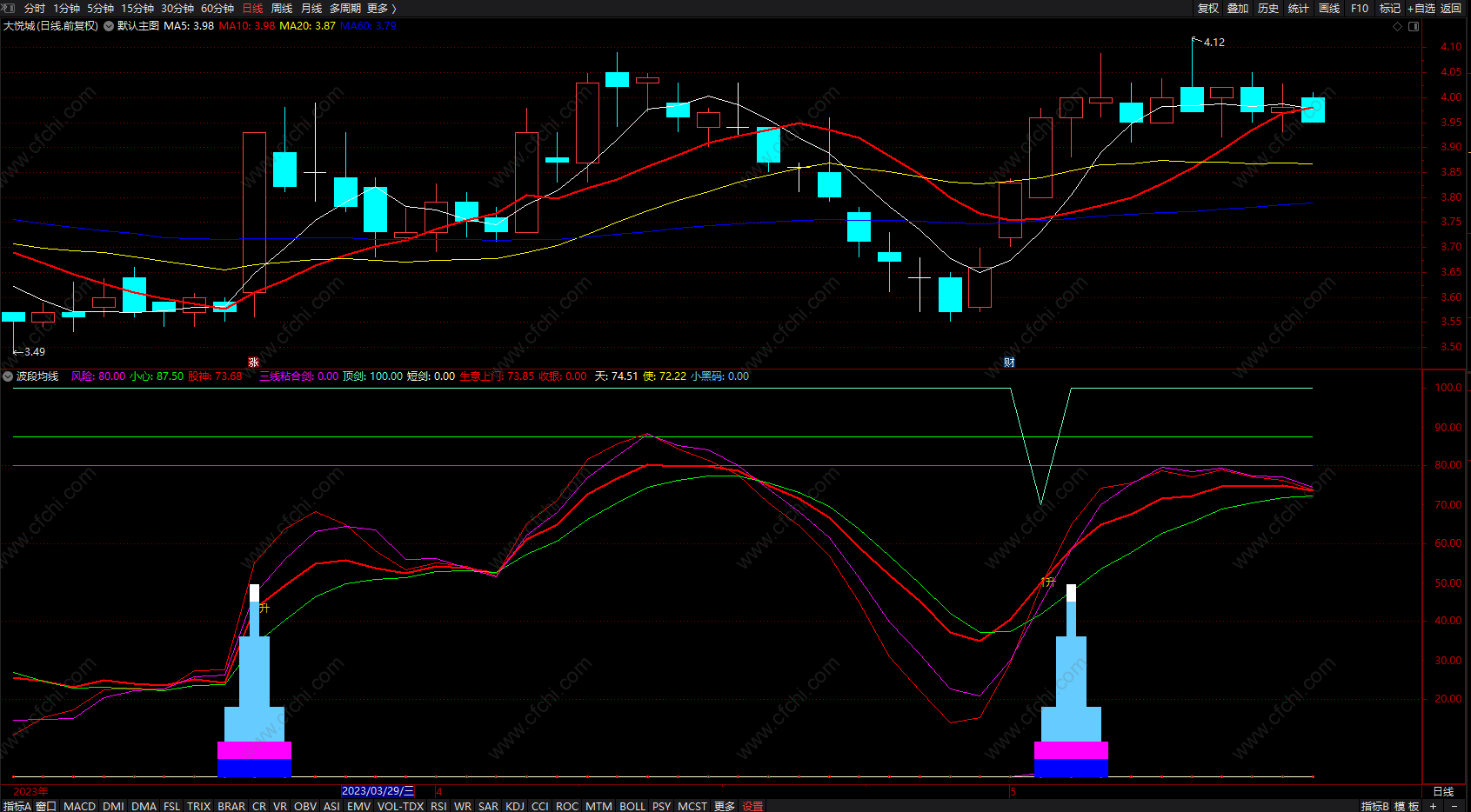Switch sub-chart to MACD indicator
The height and width of the screenshot is (812, 1471).
point(79,806)
